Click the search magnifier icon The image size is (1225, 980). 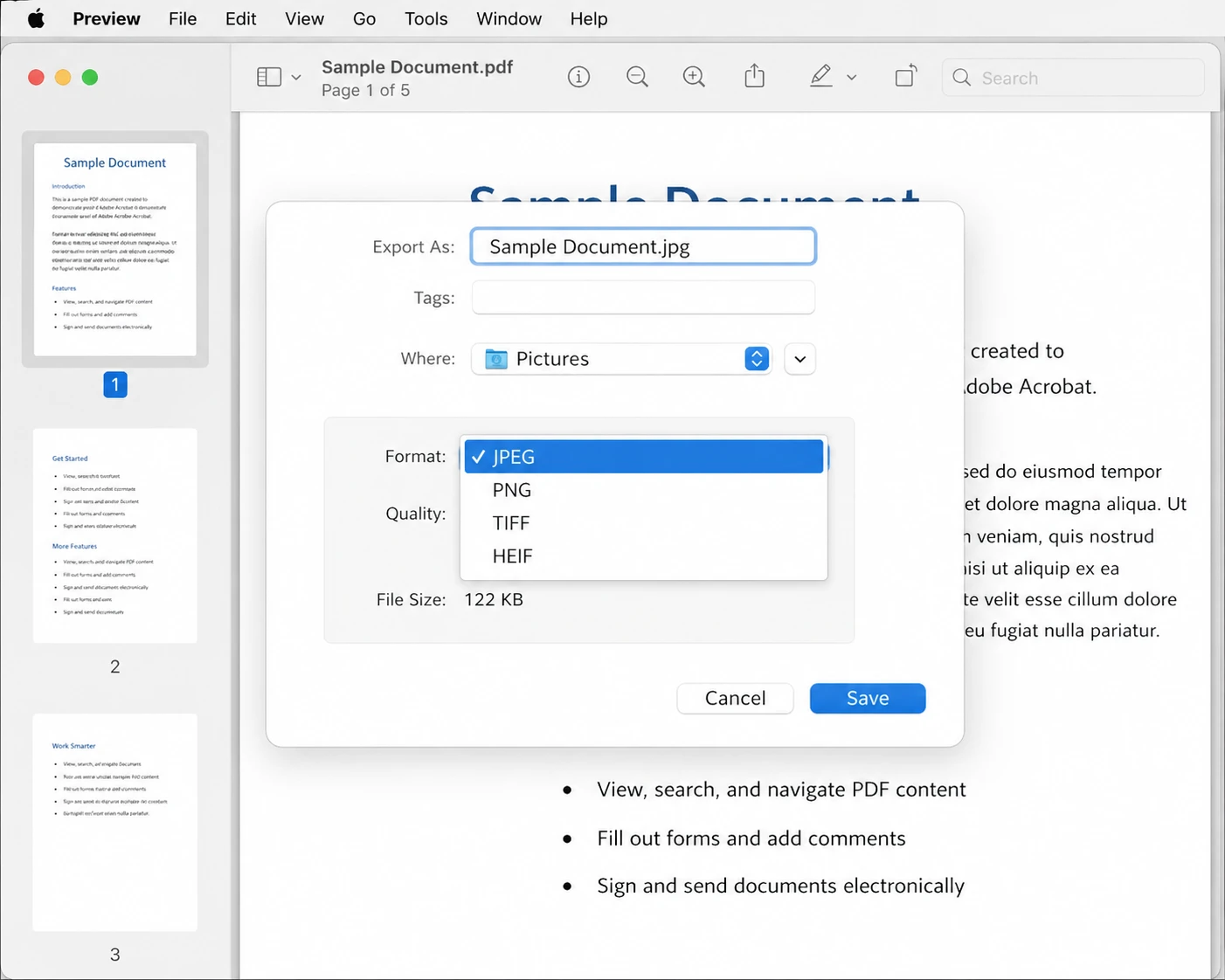(x=962, y=78)
